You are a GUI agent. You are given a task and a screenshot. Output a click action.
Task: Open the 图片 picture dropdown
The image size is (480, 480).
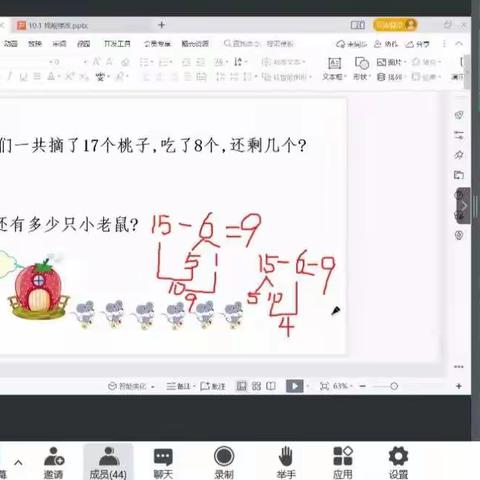click(x=391, y=62)
